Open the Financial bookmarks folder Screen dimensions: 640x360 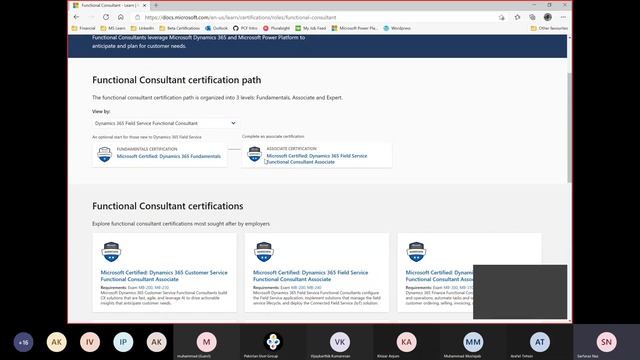83,28
